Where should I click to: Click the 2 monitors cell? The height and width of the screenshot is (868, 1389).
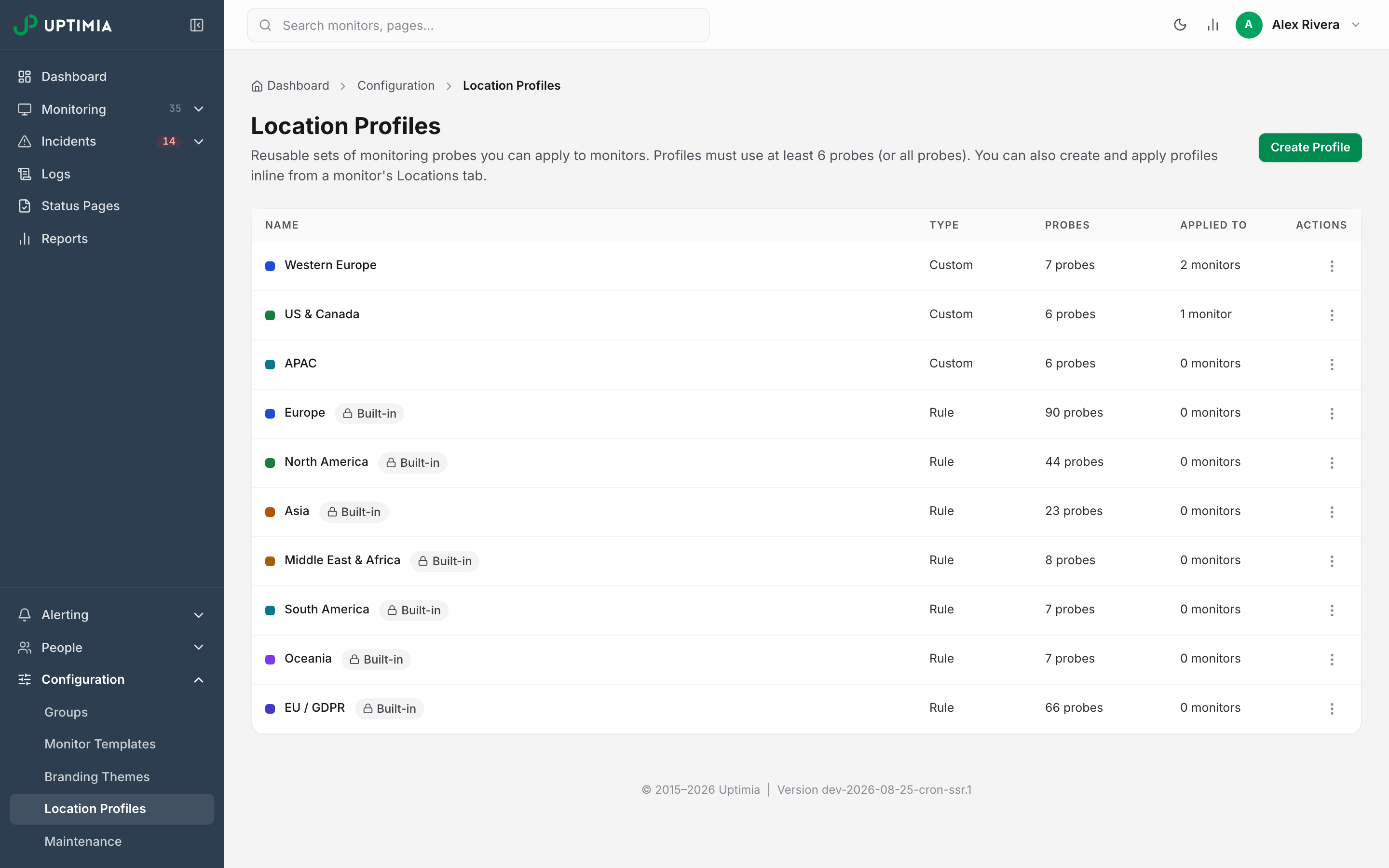[x=1210, y=265]
